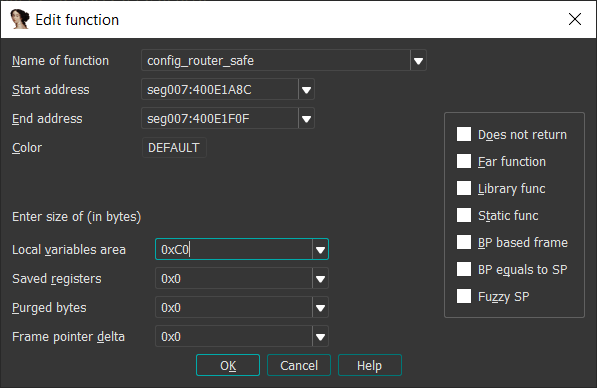Open the DEFAULT color picker

pos(174,147)
